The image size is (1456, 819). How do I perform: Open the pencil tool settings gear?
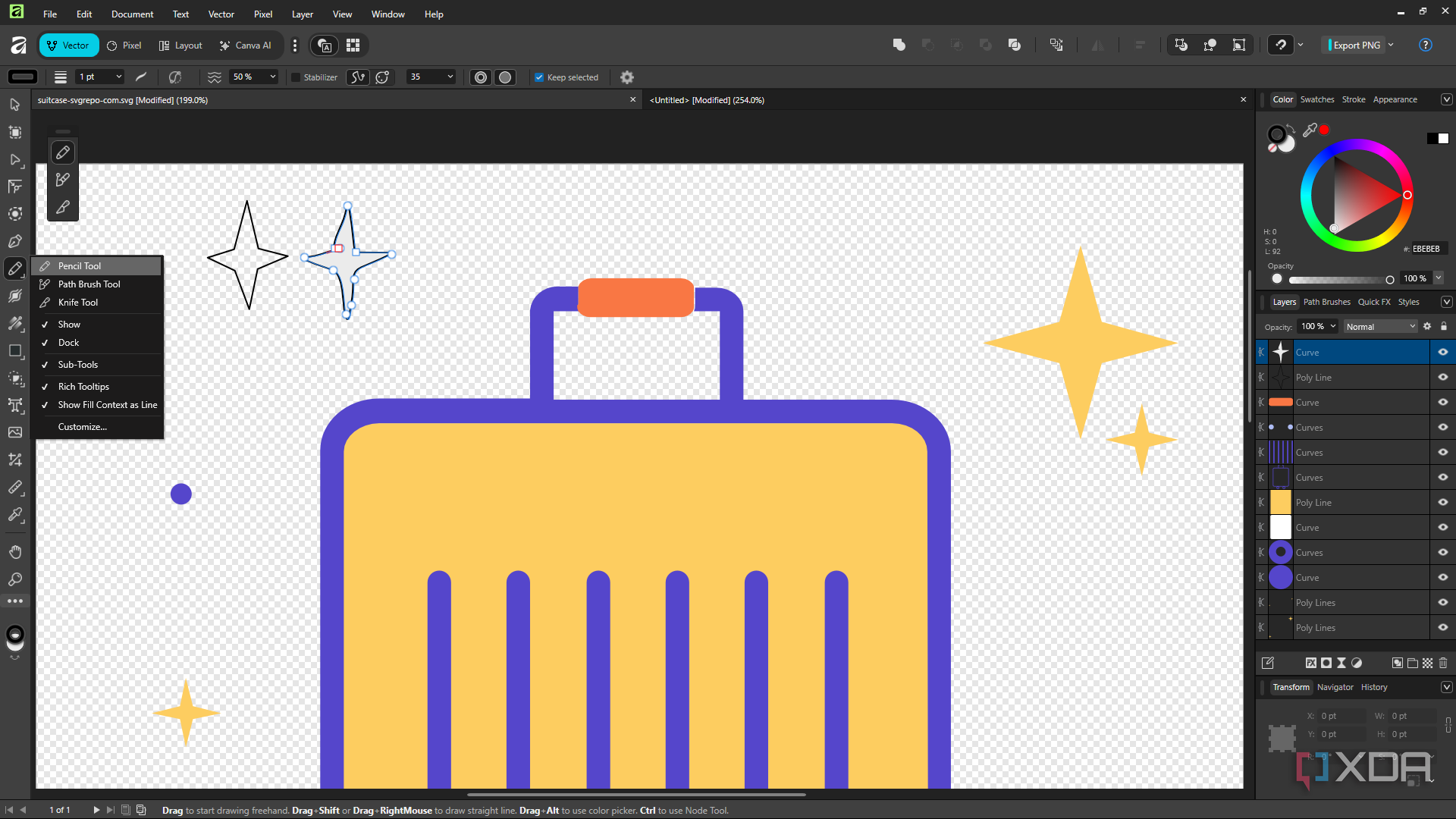click(x=627, y=77)
